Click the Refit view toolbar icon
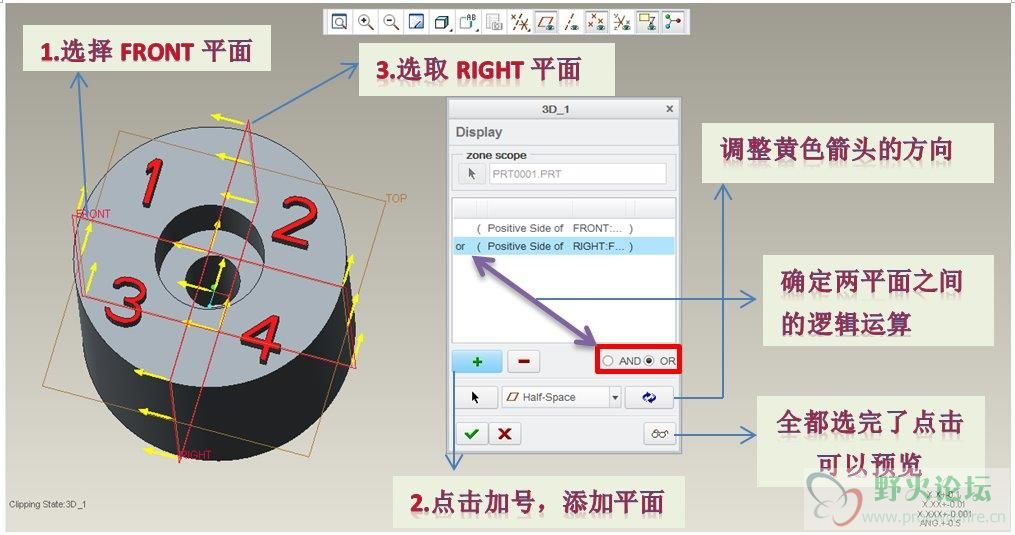Image resolution: width=1015 pixels, height=535 pixels. pyautogui.click(x=339, y=23)
